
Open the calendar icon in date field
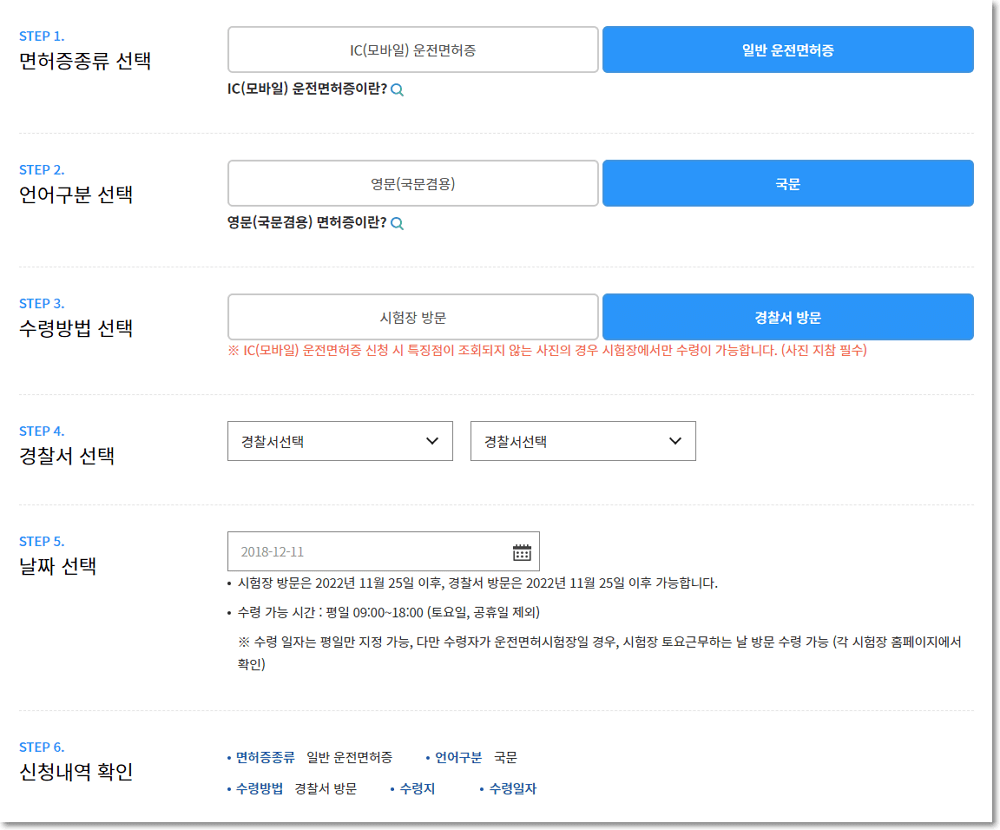coord(522,552)
